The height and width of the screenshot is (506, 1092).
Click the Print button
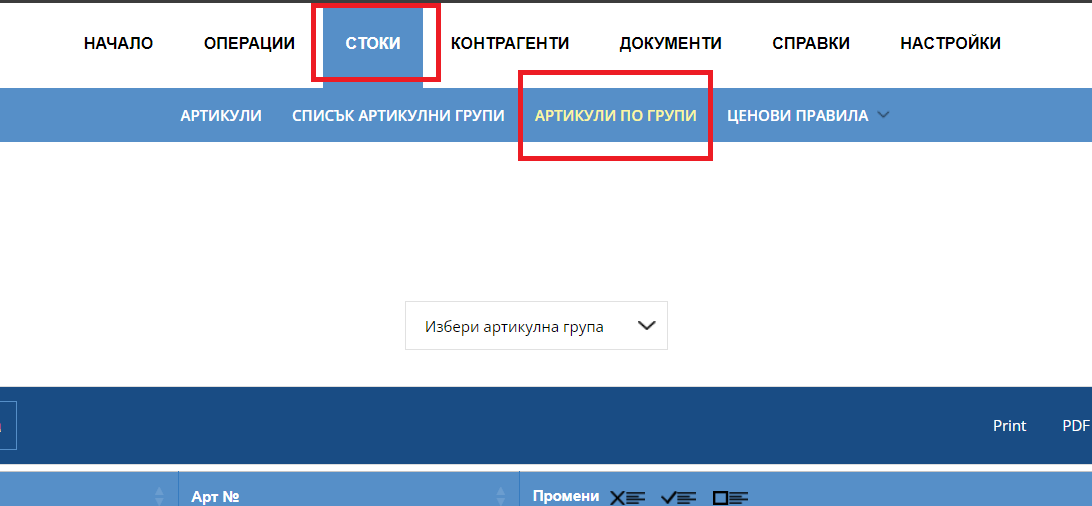click(x=1010, y=426)
